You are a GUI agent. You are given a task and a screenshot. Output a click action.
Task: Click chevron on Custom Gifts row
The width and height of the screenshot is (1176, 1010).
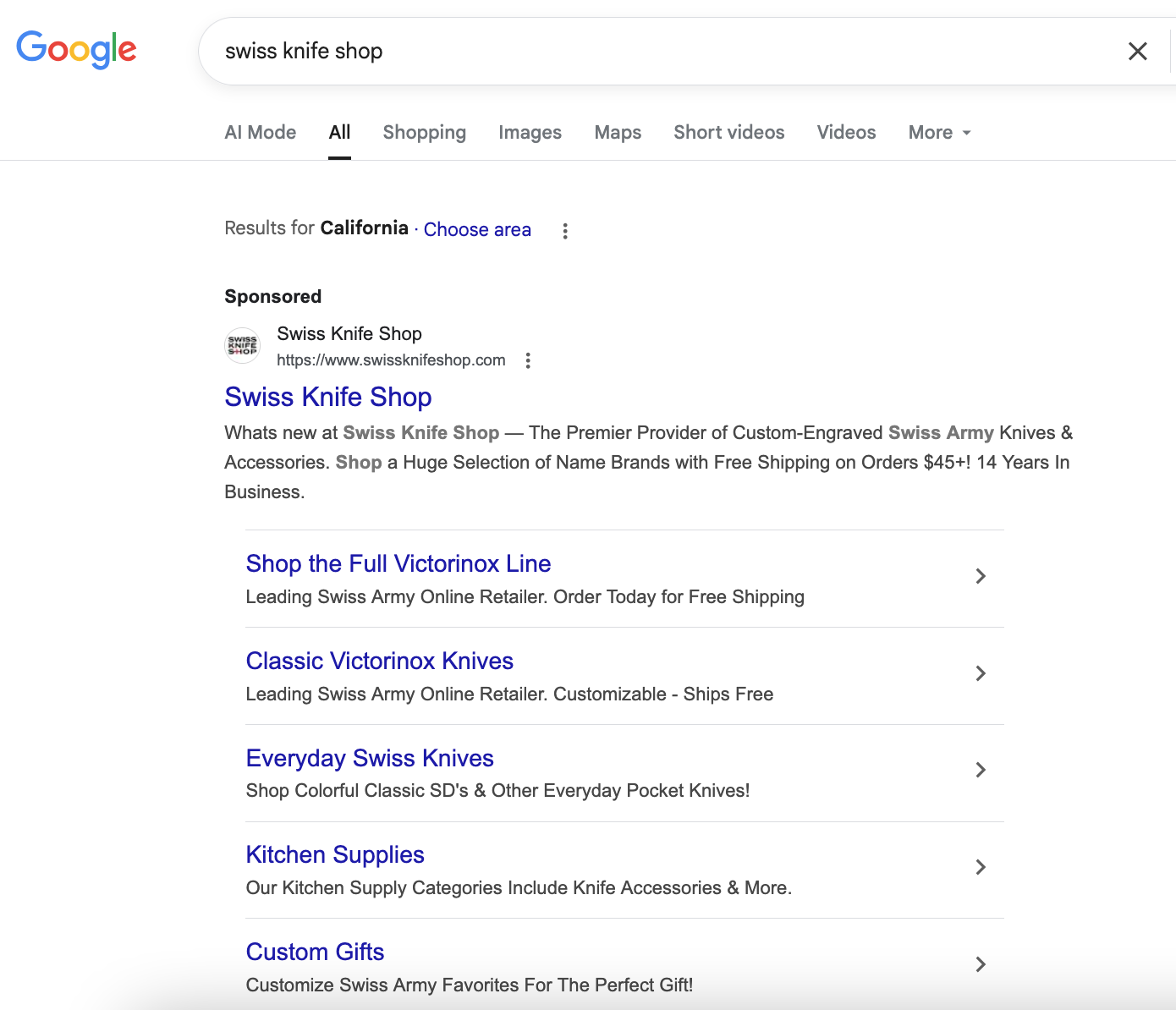pyautogui.click(x=981, y=964)
